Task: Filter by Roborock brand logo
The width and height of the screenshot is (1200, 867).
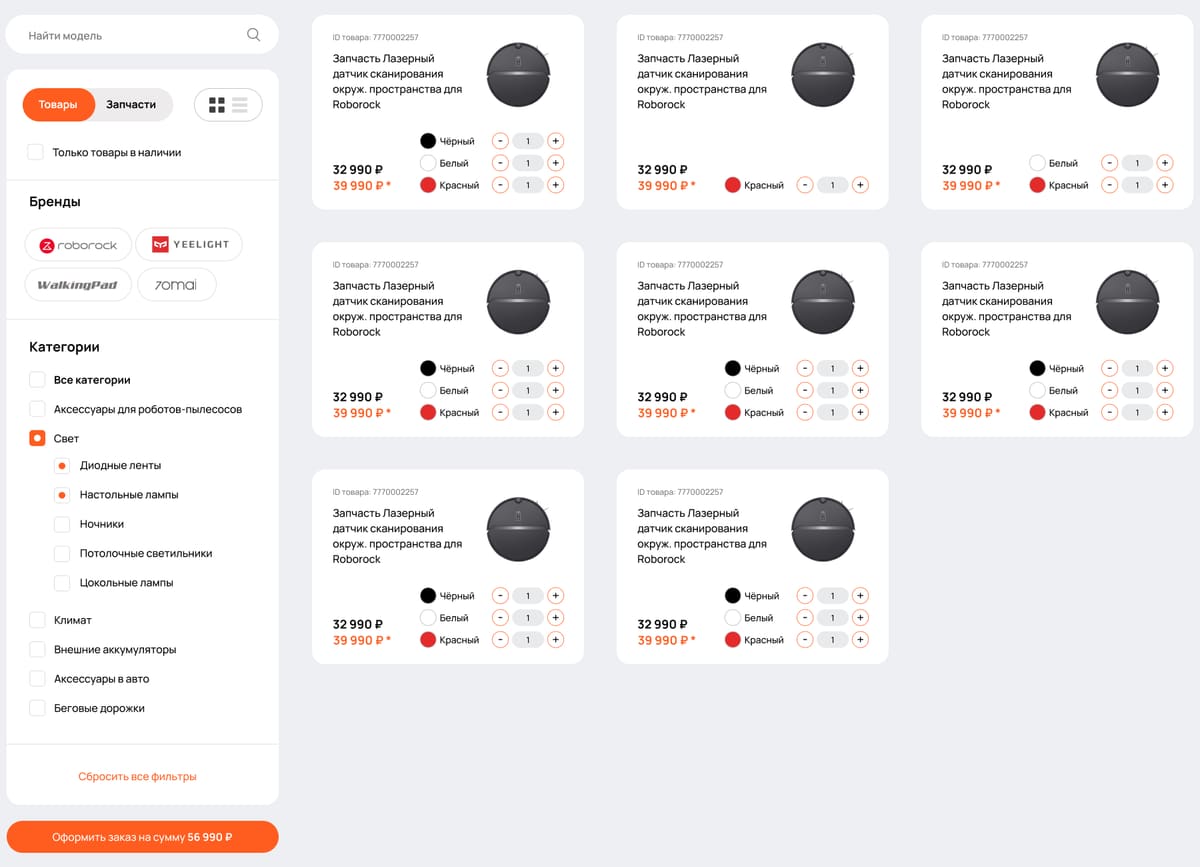Action: pos(78,245)
